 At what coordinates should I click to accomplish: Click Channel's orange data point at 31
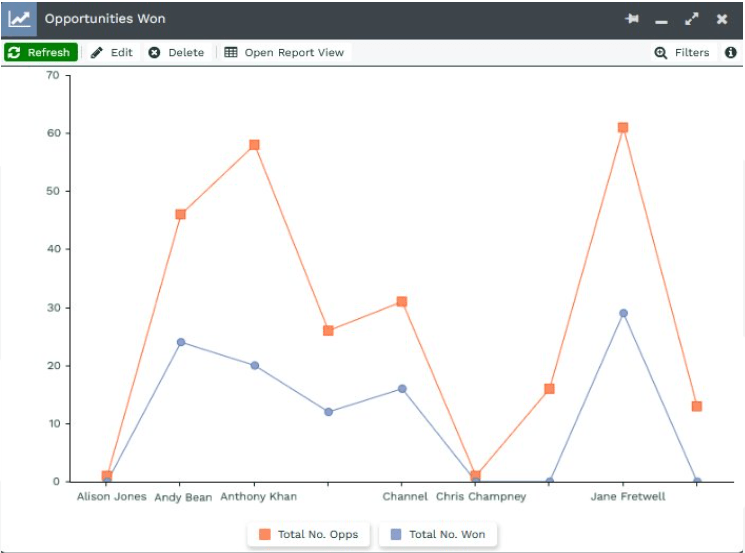(402, 302)
